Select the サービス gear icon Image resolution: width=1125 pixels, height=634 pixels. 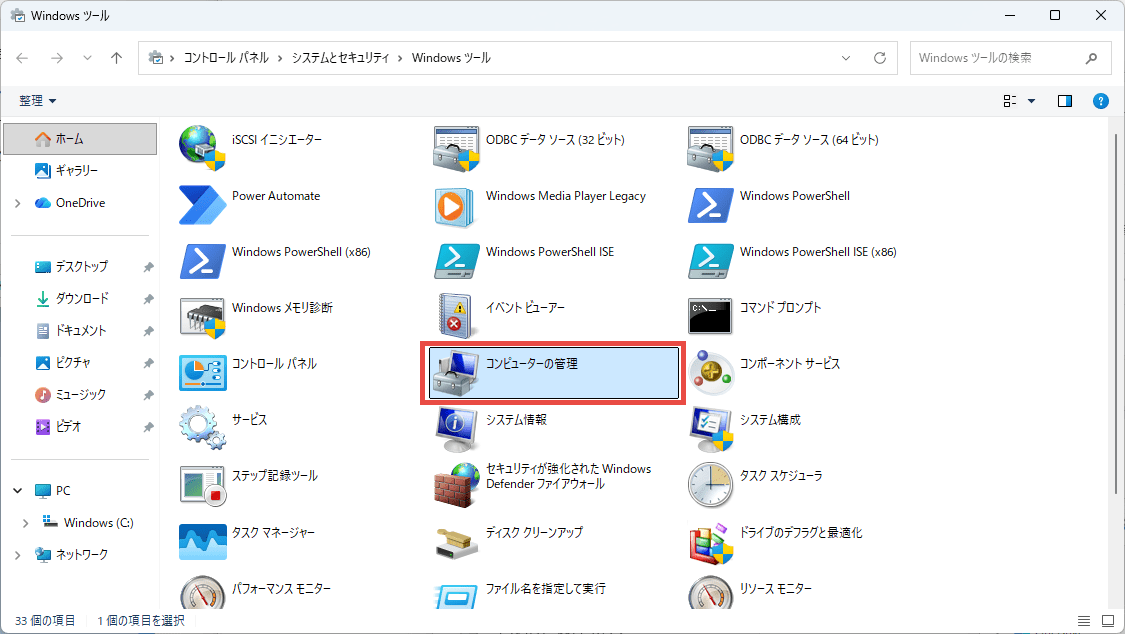point(203,428)
